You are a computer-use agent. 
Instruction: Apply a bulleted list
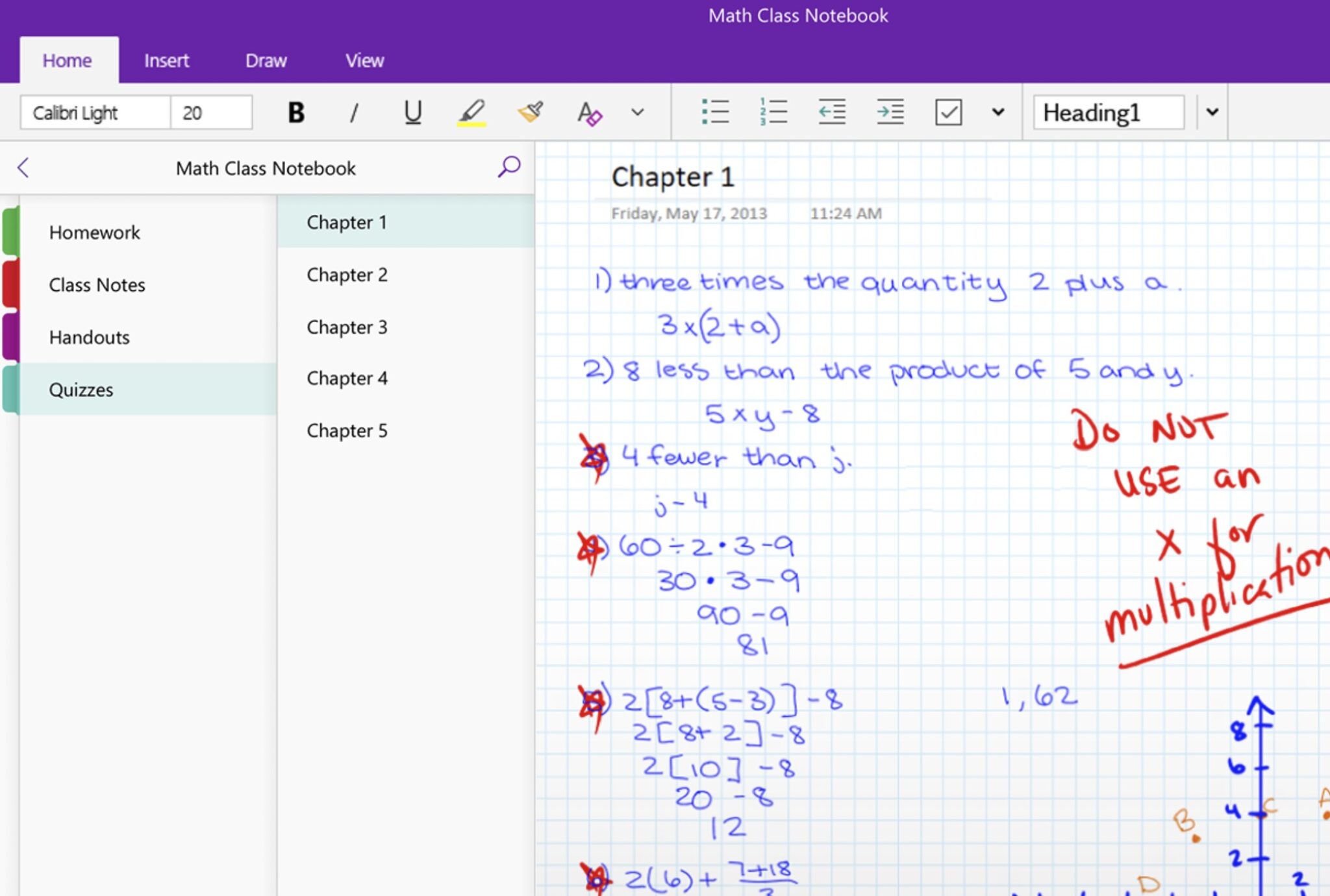click(x=716, y=112)
